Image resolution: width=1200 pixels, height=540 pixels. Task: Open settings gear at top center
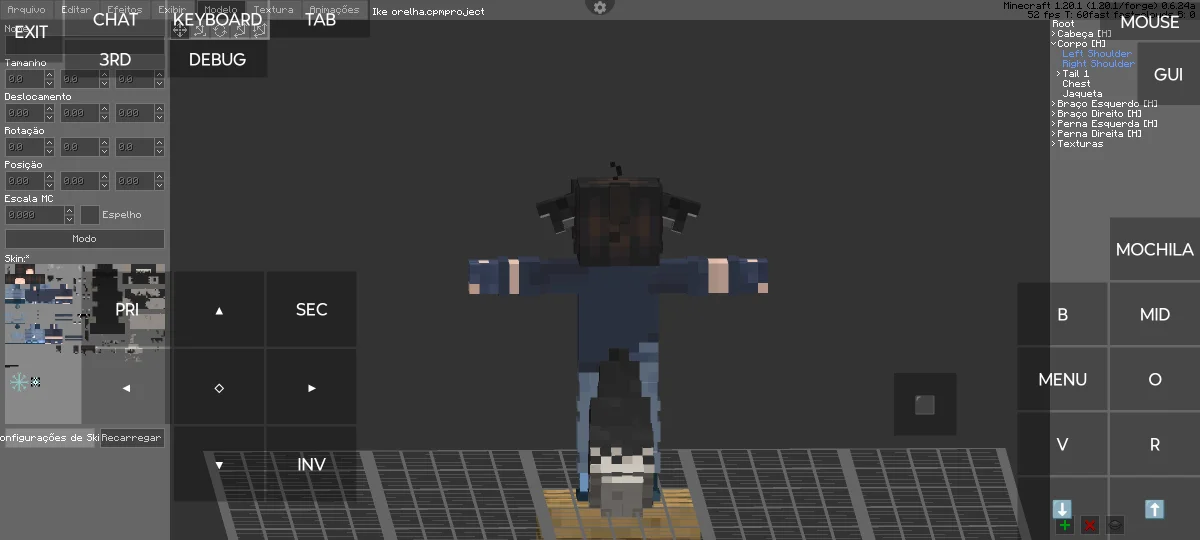coord(599,7)
